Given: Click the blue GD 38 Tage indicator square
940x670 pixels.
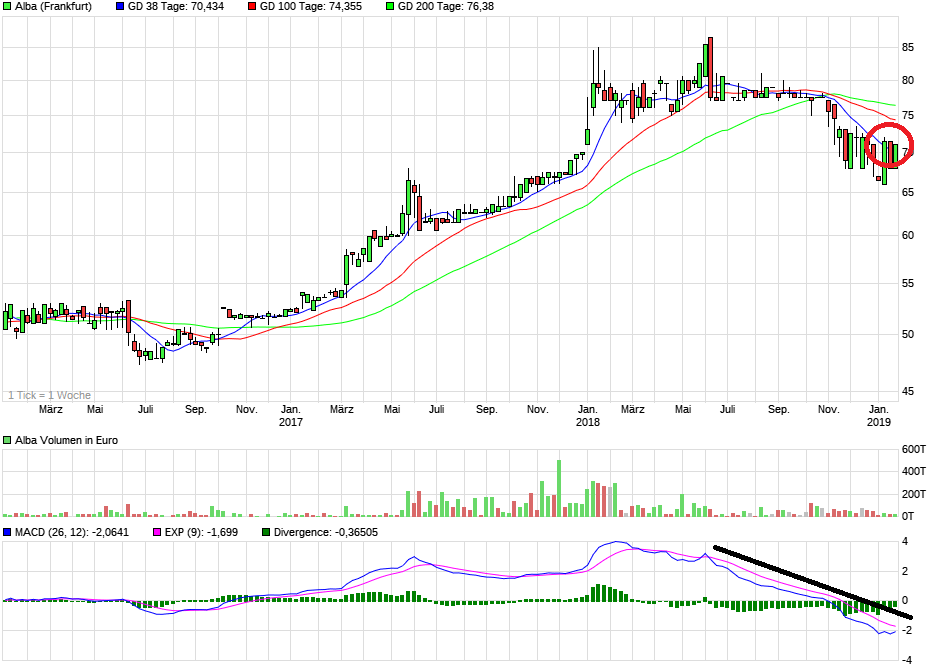Looking at the screenshot, I should (x=120, y=8).
